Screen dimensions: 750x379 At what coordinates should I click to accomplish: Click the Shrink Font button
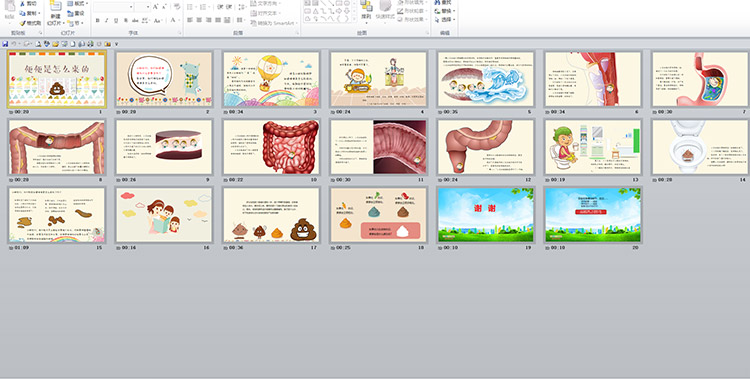coord(164,7)
